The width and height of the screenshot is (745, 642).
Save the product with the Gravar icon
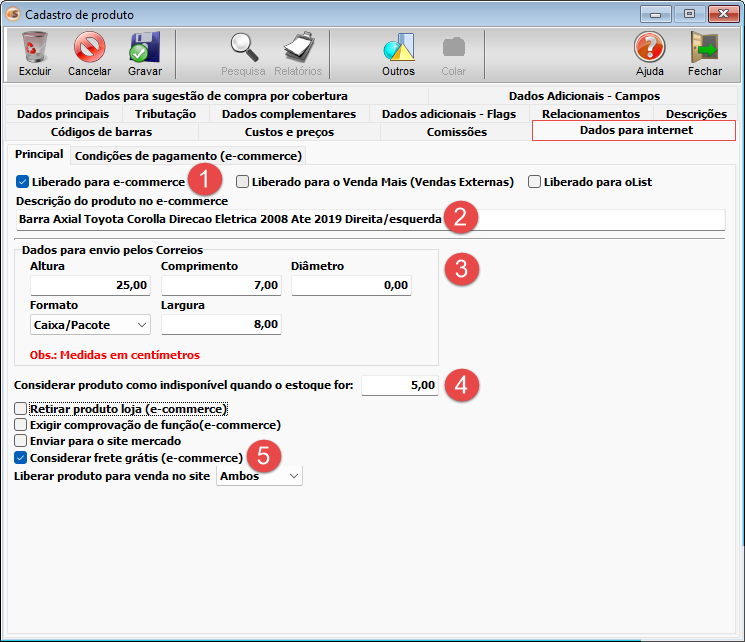[x=144, y=47]
